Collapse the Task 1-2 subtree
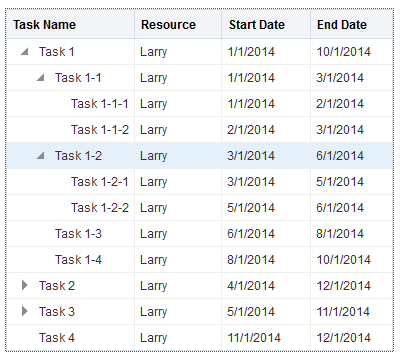The width and height of the screenshot is (405, 363). 40,156
